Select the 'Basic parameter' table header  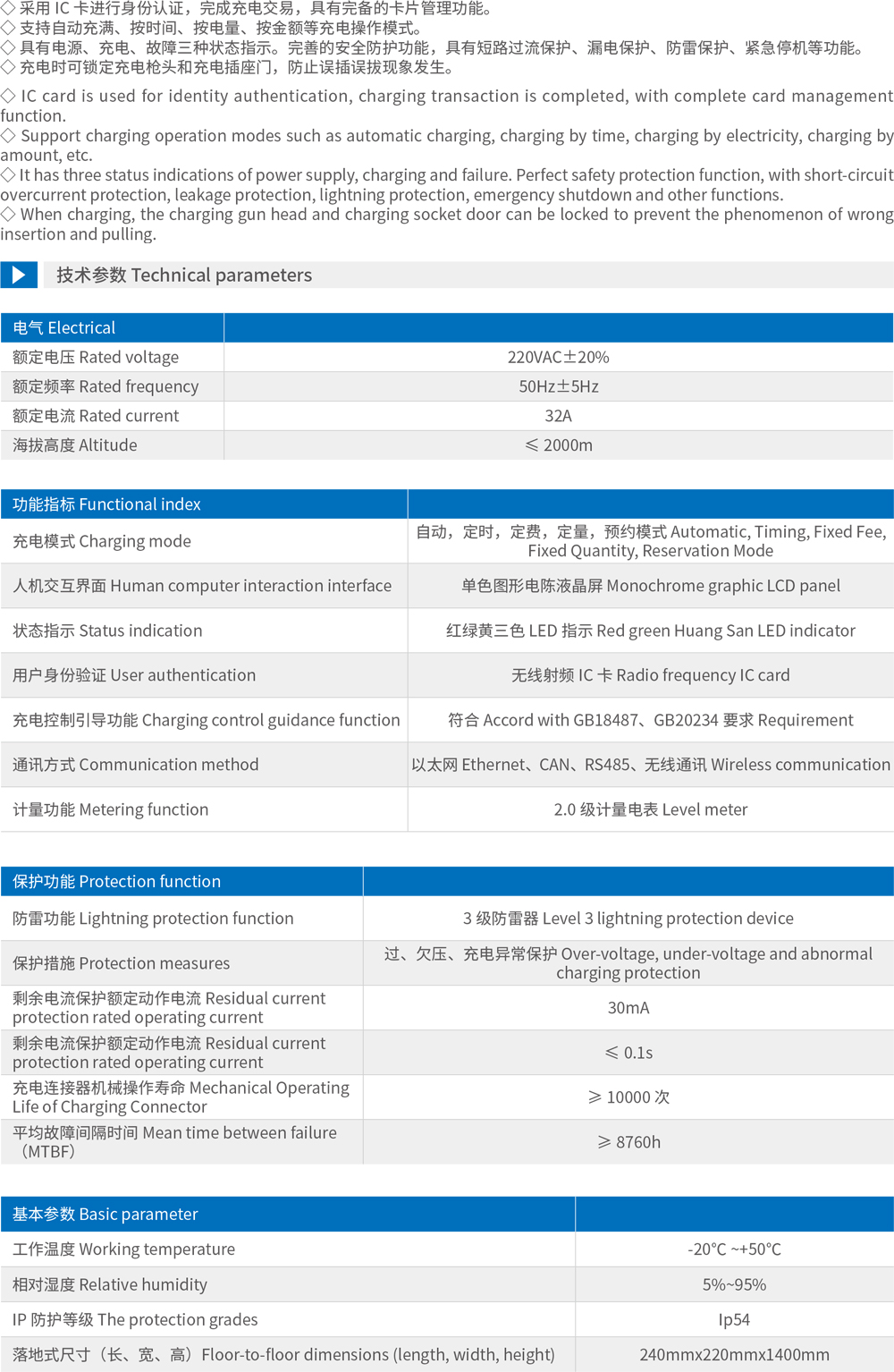[x=105, y=1214]
